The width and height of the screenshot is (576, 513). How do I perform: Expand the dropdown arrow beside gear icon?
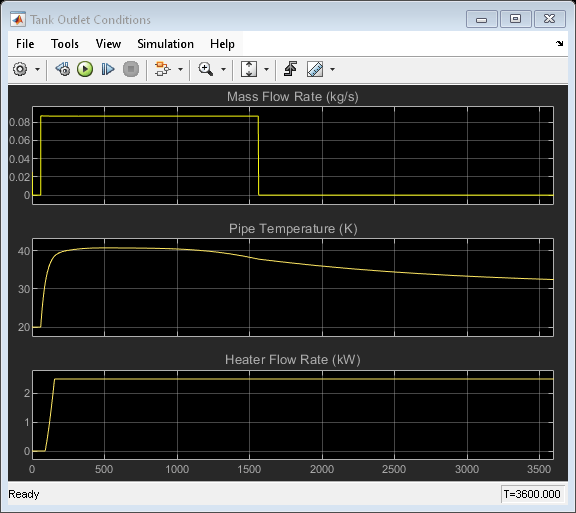tap(37, 69)
